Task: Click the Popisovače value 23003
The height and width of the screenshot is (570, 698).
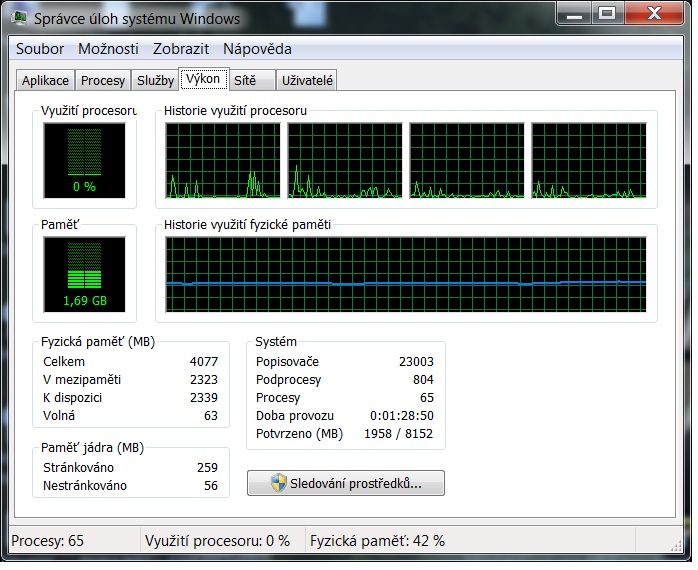Action: tap(416, 362)
